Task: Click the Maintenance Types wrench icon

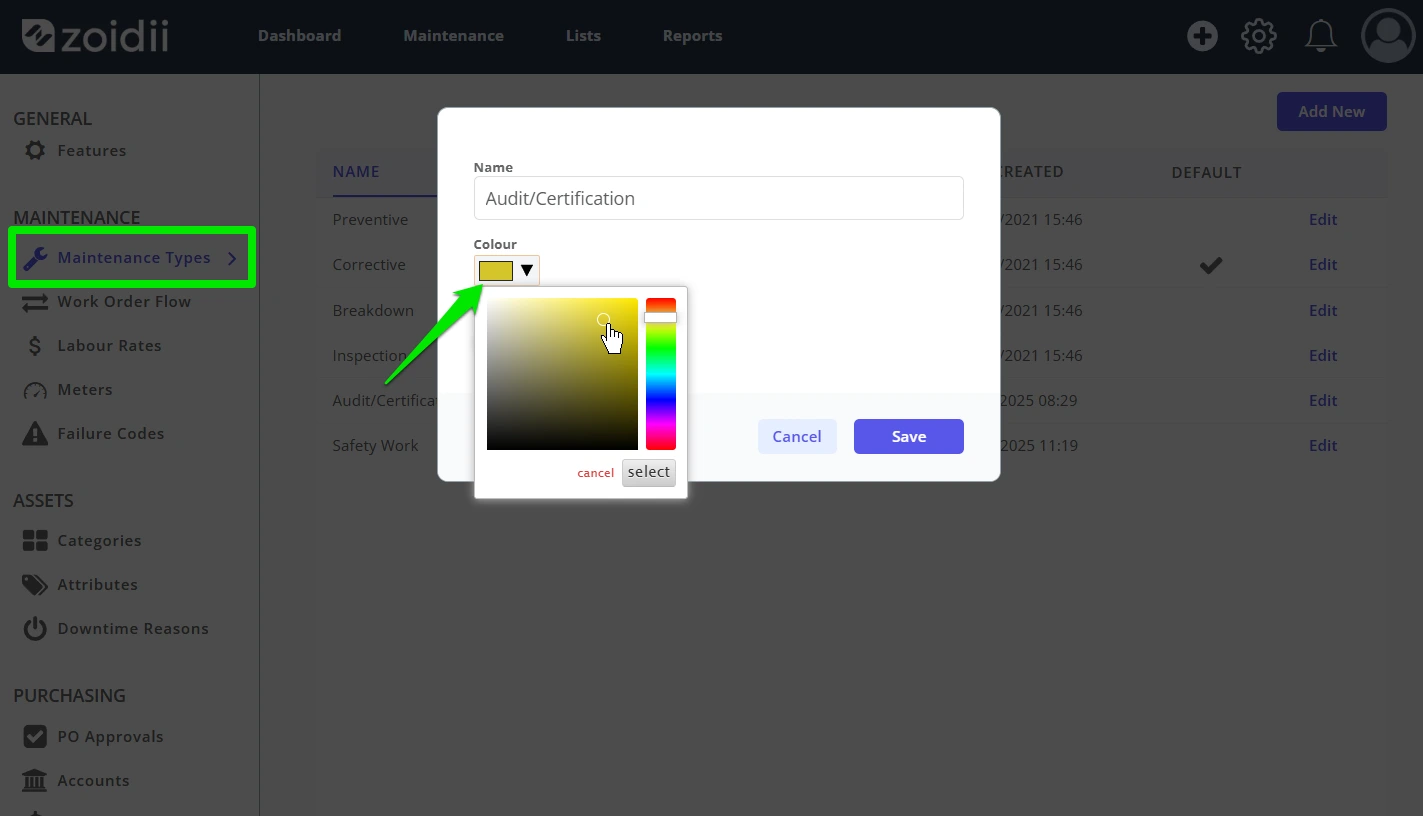Action: (35, 258)
